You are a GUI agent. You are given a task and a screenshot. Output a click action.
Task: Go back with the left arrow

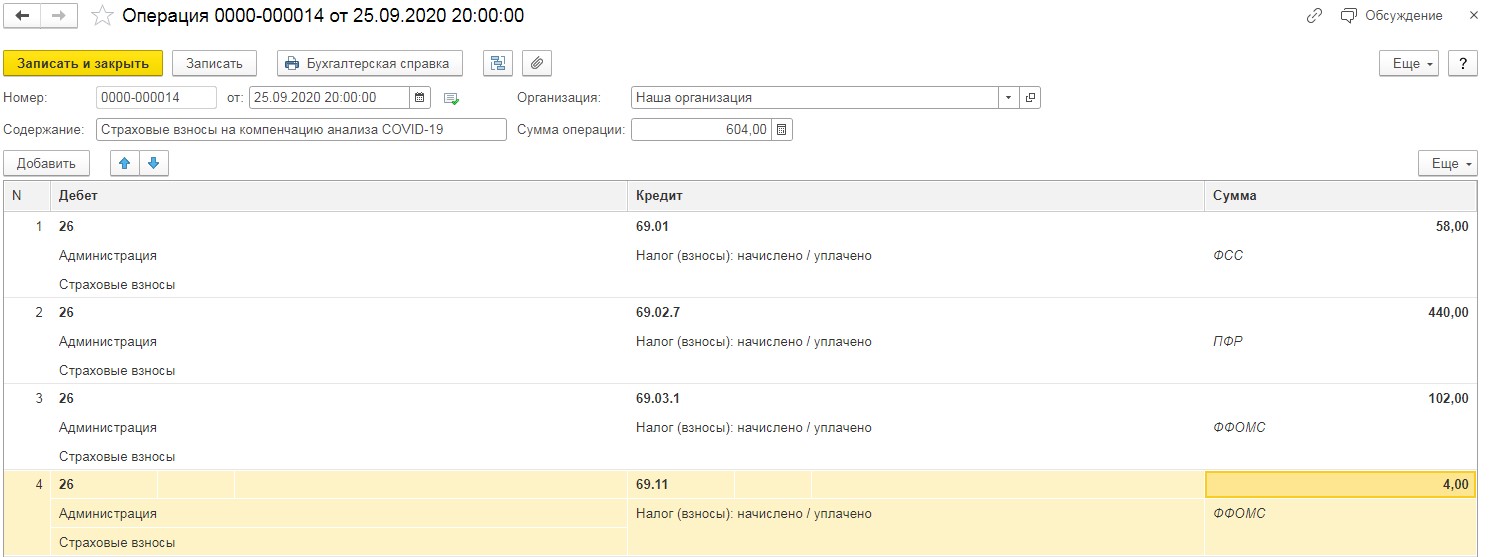coord(22,16)
